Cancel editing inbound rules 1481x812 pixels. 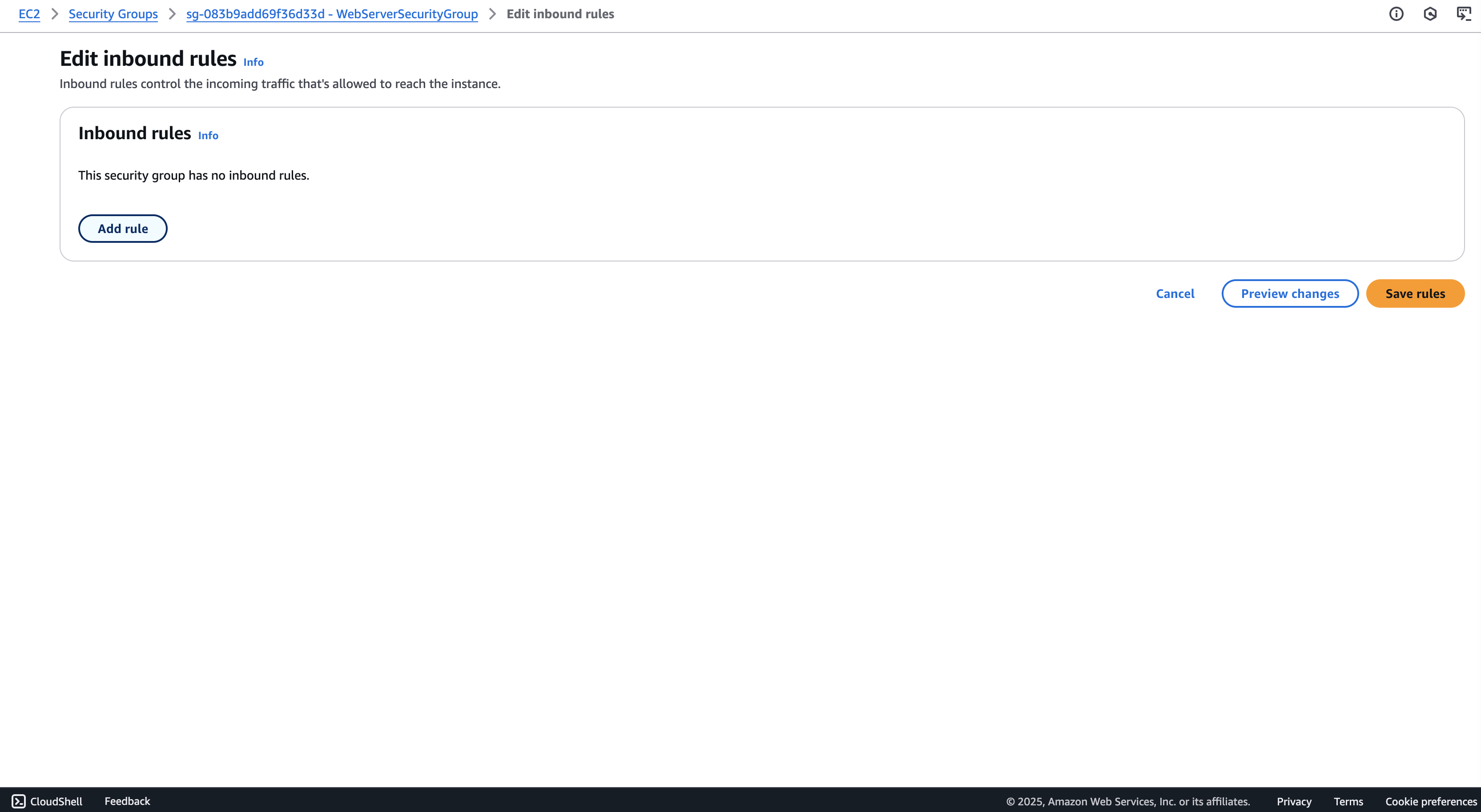[1175, 293]
